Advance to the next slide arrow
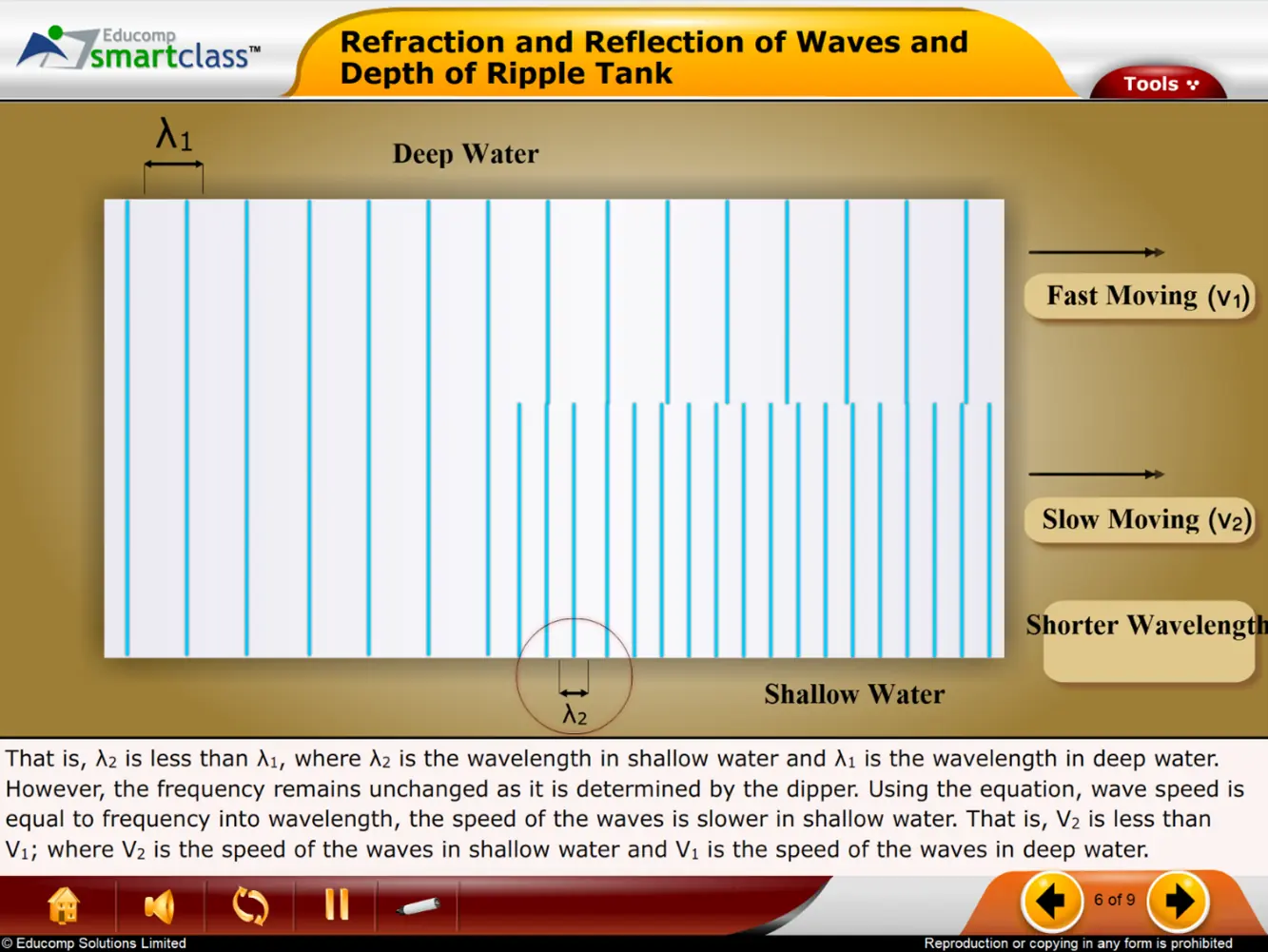Viewport: 1268px width, 952px height. point(1179,901)
